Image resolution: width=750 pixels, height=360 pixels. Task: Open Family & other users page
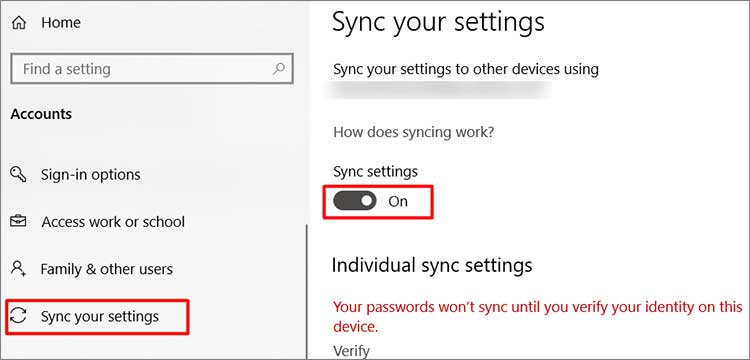tap(107, 269)
